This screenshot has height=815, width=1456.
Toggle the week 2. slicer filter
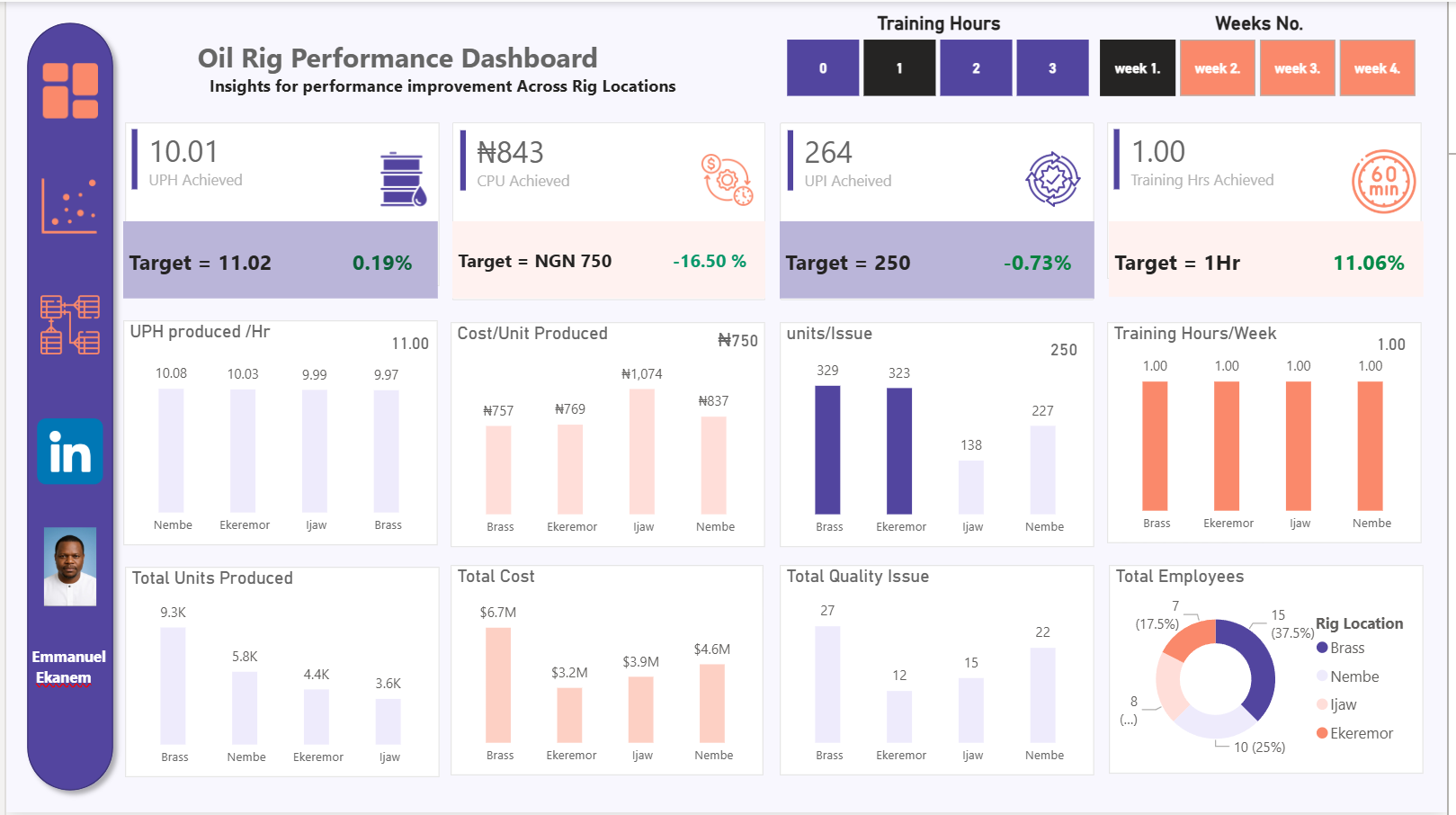pos(1217,67)
